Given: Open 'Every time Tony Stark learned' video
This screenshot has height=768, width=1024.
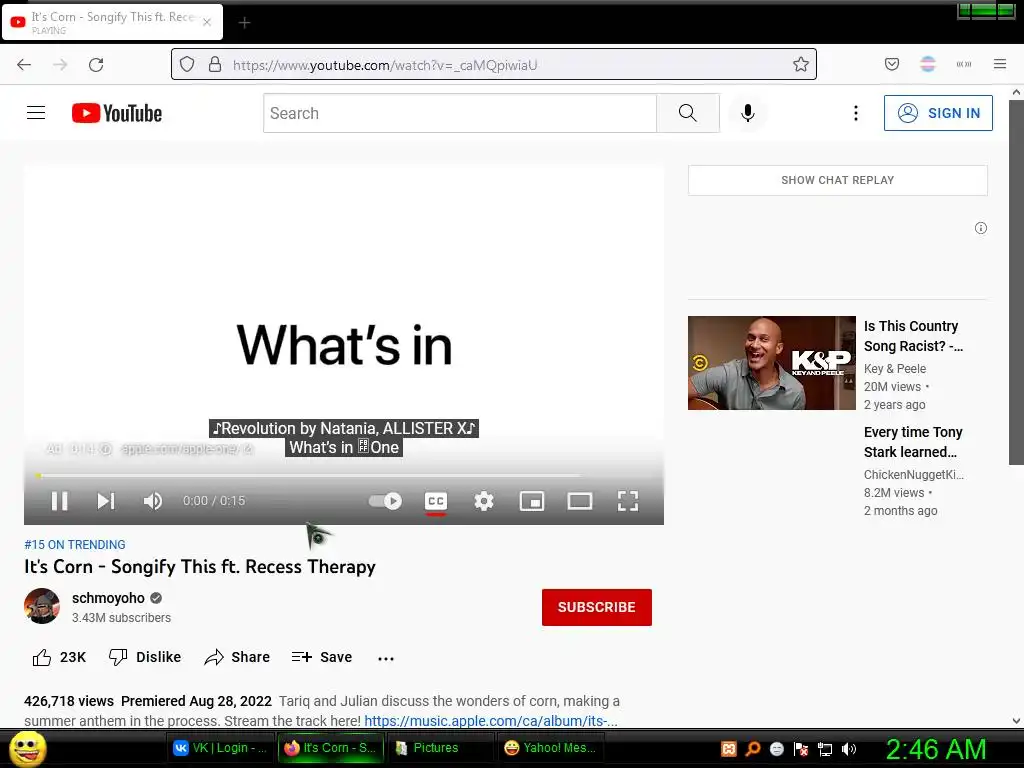Looking at the screenshot, I should [x=913, y=442].
